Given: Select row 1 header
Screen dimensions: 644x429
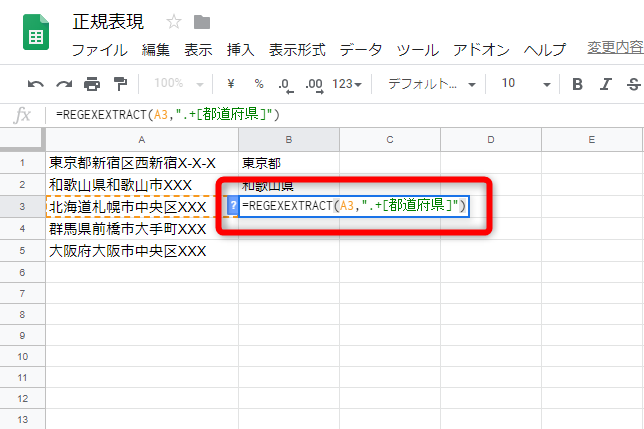Looking at the screenshot, I should (x=23, y=163).
